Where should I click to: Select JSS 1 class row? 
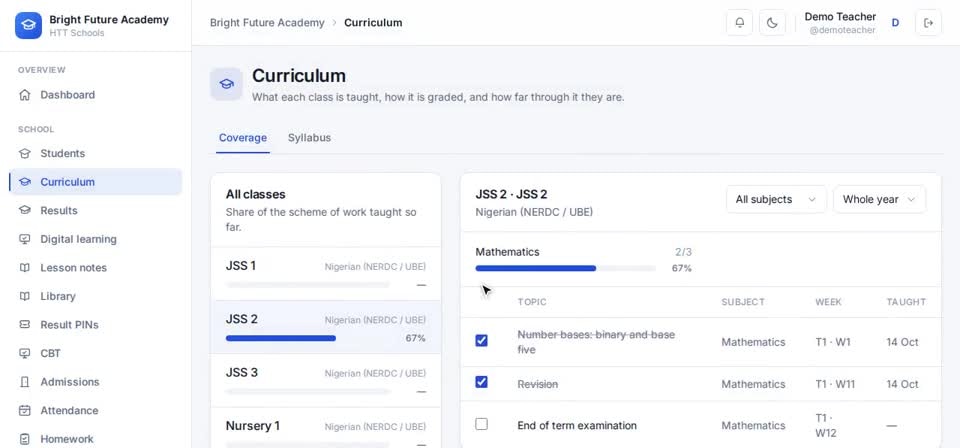[326, 274]
